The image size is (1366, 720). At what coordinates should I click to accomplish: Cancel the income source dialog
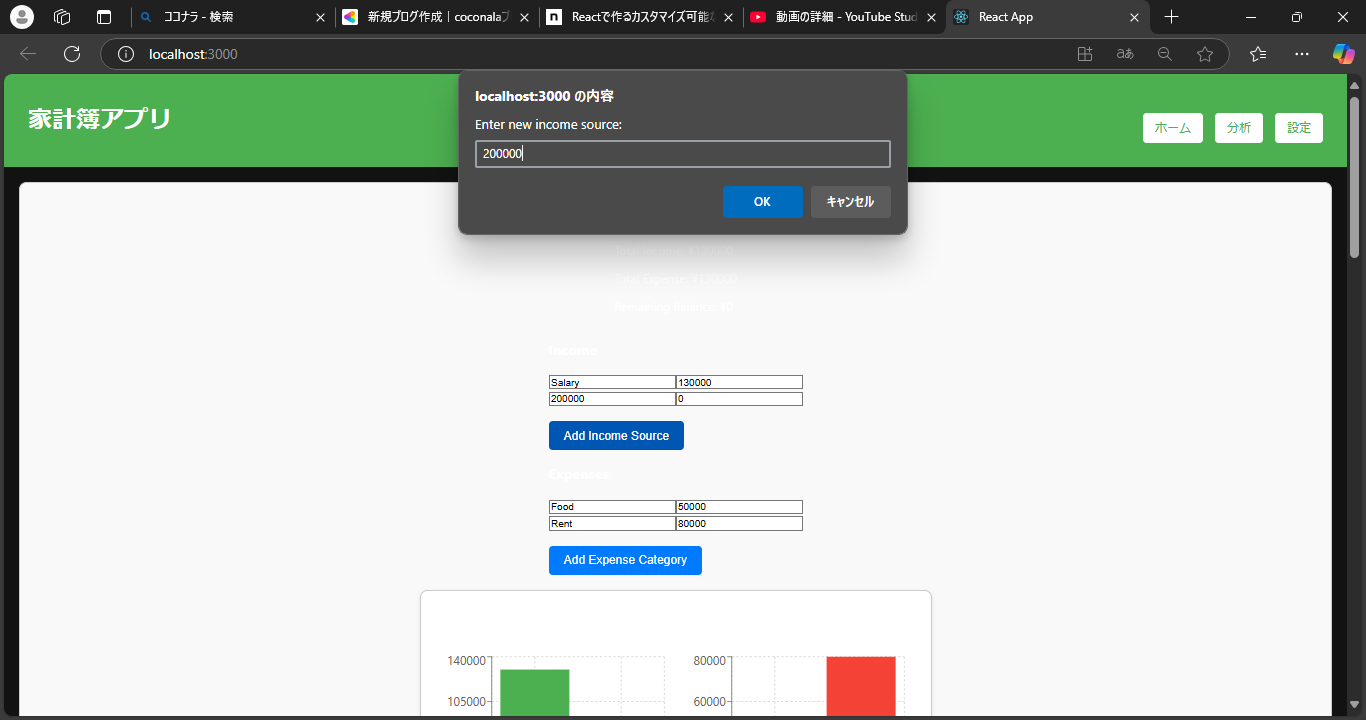pyautogui.click(x=850, y=201)
